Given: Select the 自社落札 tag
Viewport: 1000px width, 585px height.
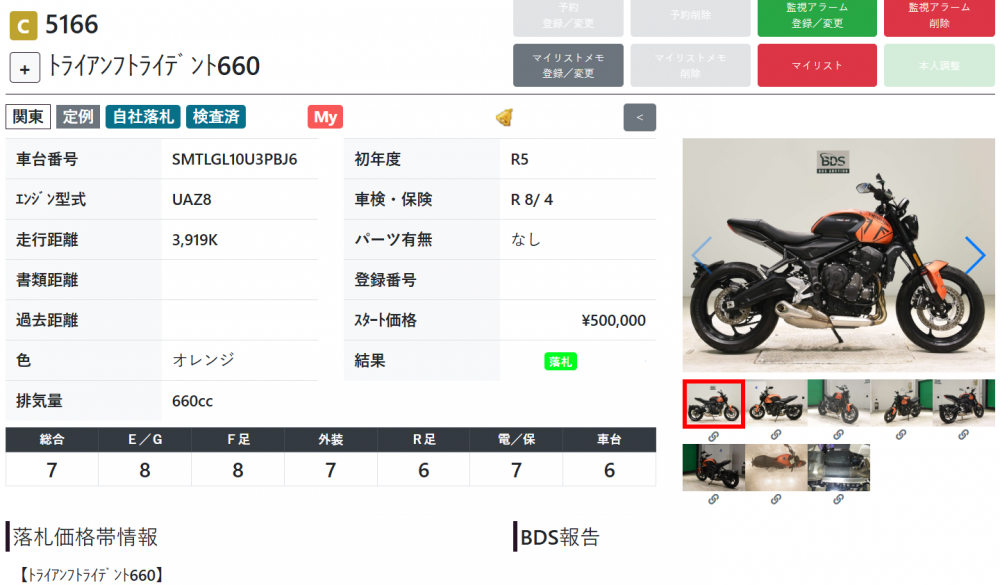Looking at the screenshot, I should click(143, 117).
